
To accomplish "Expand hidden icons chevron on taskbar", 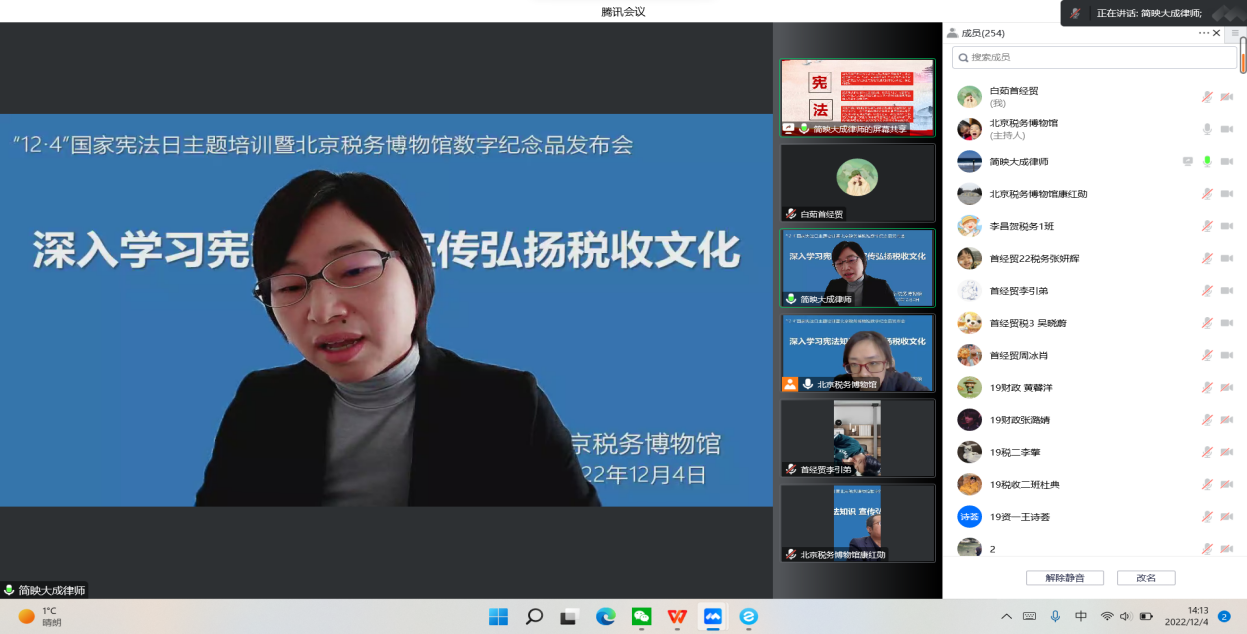I will tap(1007, 618).
